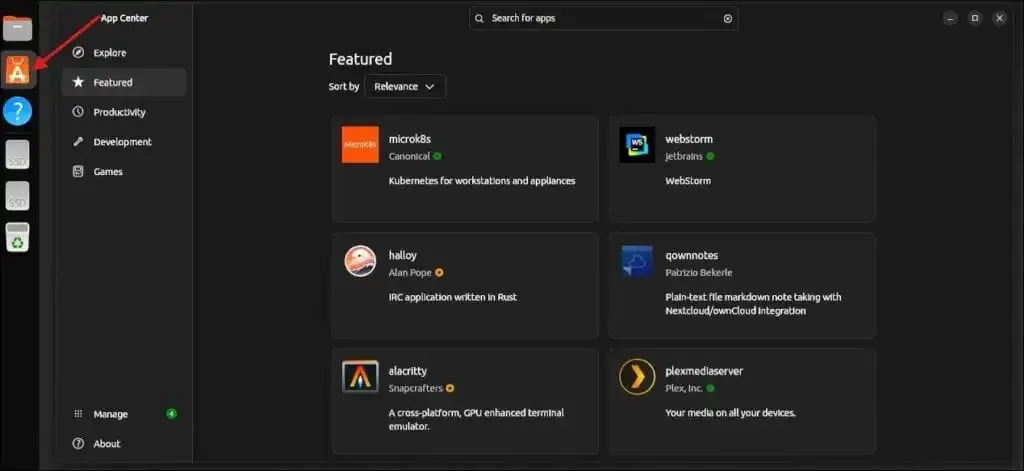Click the Development wrench icon
1024x471 pixels.
78,142
